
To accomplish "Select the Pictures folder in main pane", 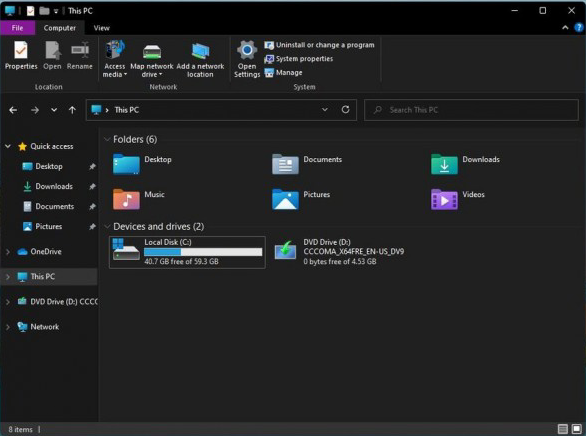I will pyautogui.click(x=301, y=199).
